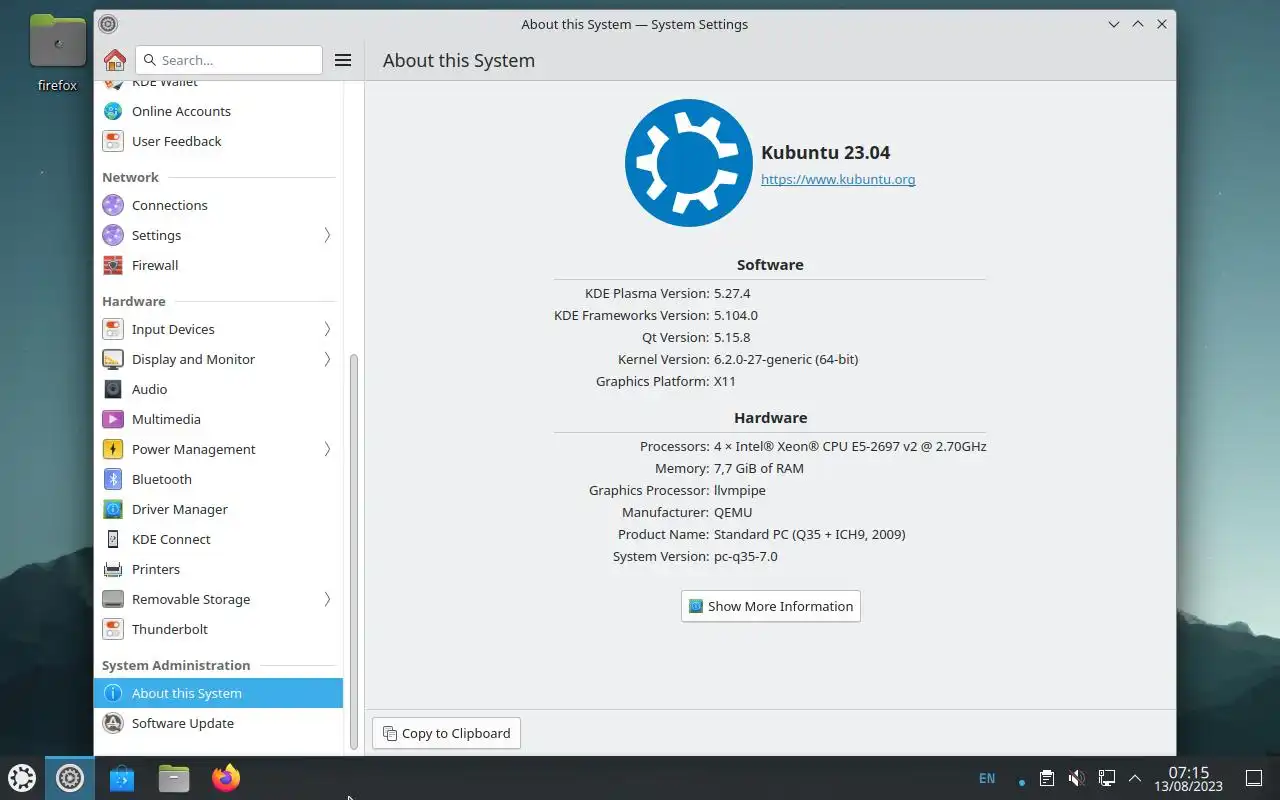
Task: Click the Removable Storage drive icon
Action: [x=113, y=599]
